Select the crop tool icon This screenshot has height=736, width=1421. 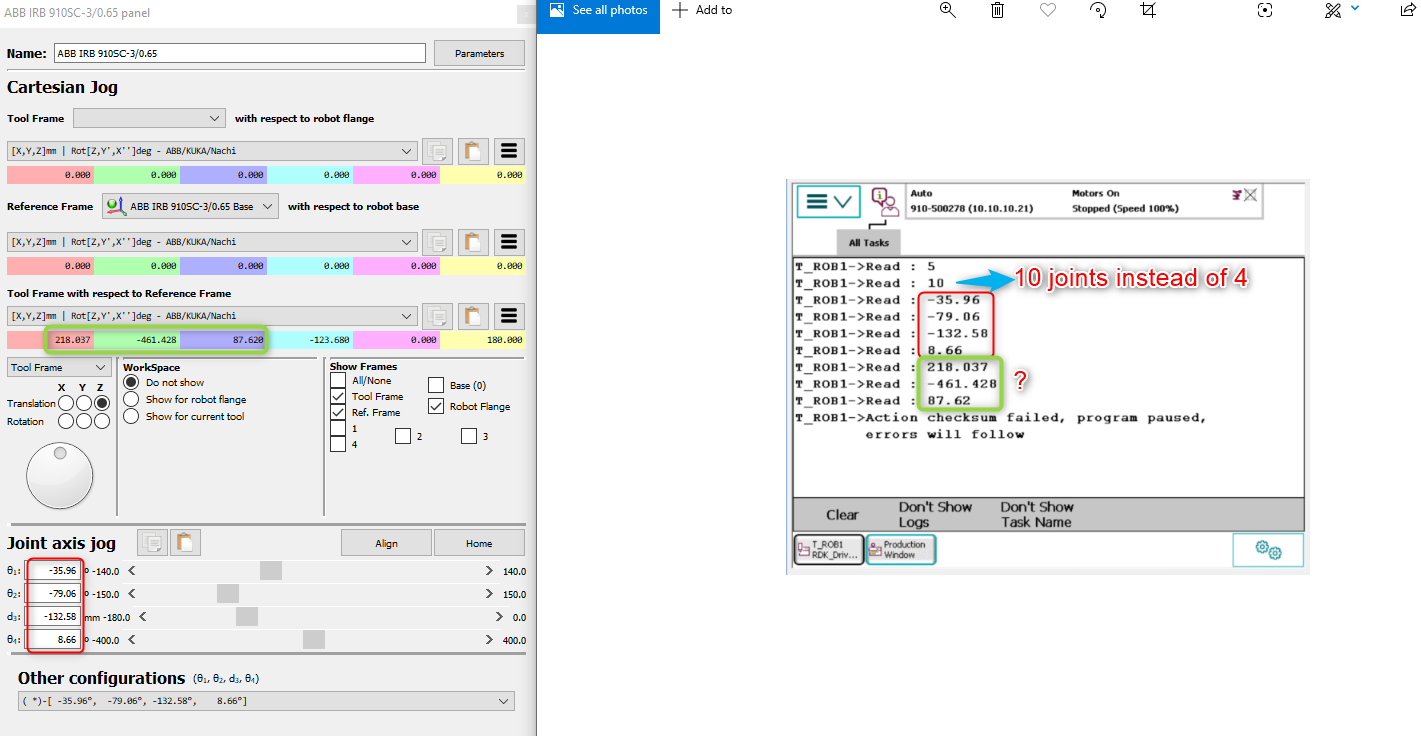point(1148,10)
